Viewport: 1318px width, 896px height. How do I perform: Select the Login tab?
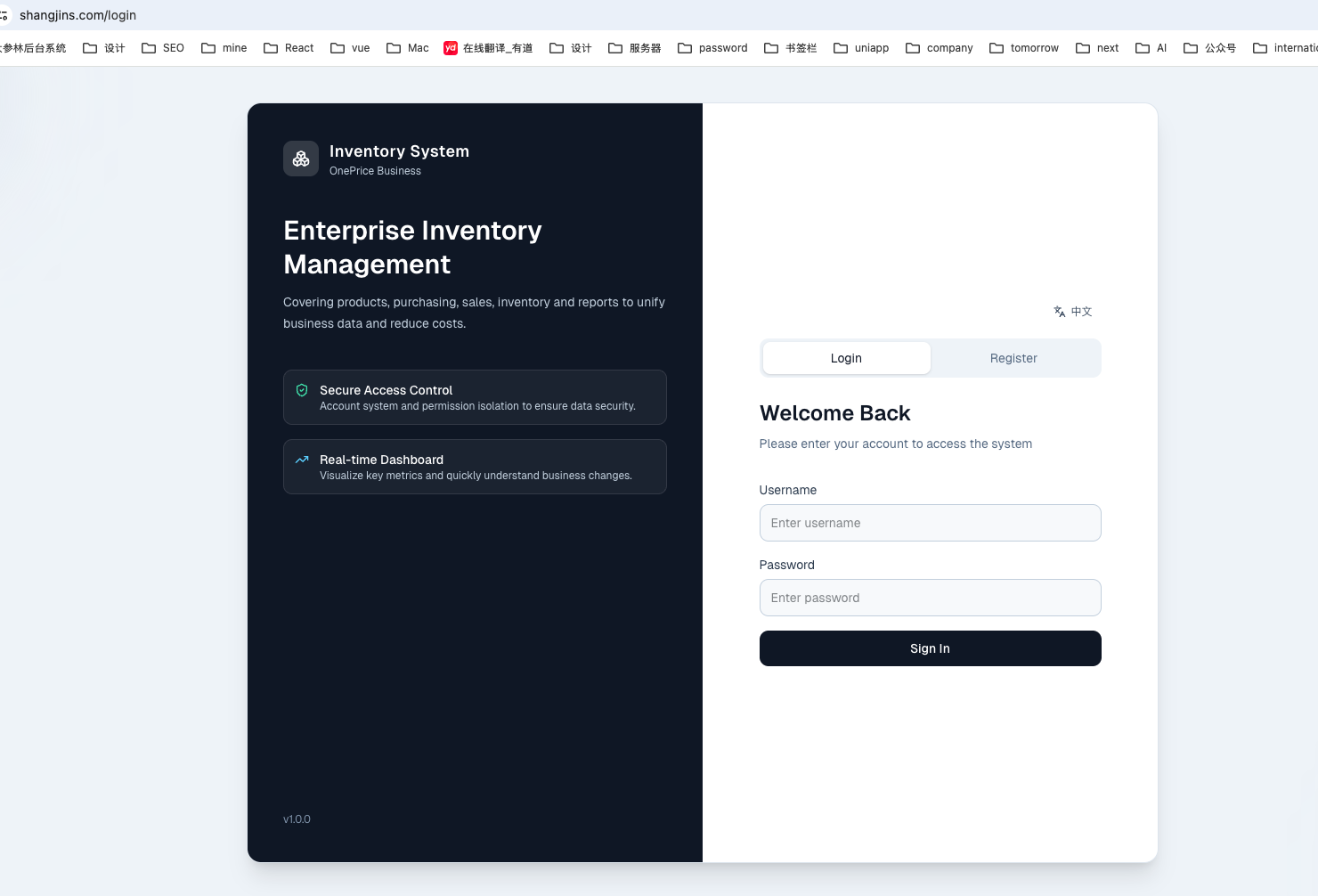pos(846,358)
